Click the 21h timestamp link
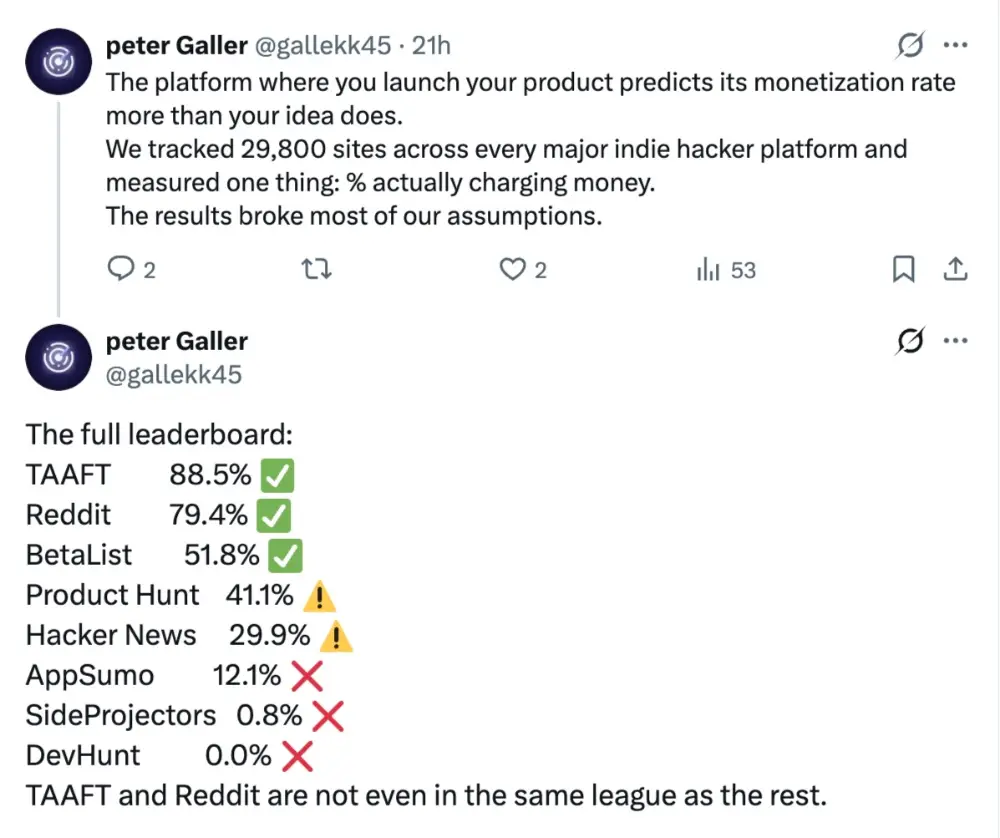This screenshot has height=838, width=1000. [x=433, y=45]
